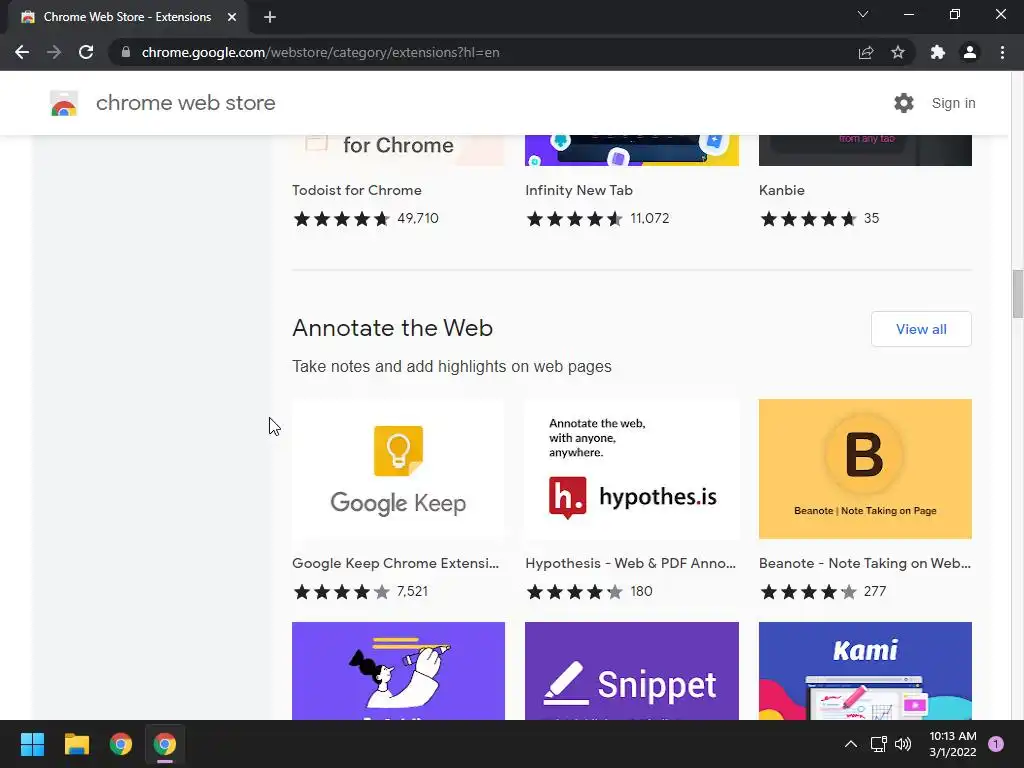Open the network status tray icon
The height and width of the screenshot is (768, 1024).
click(878, 744)
